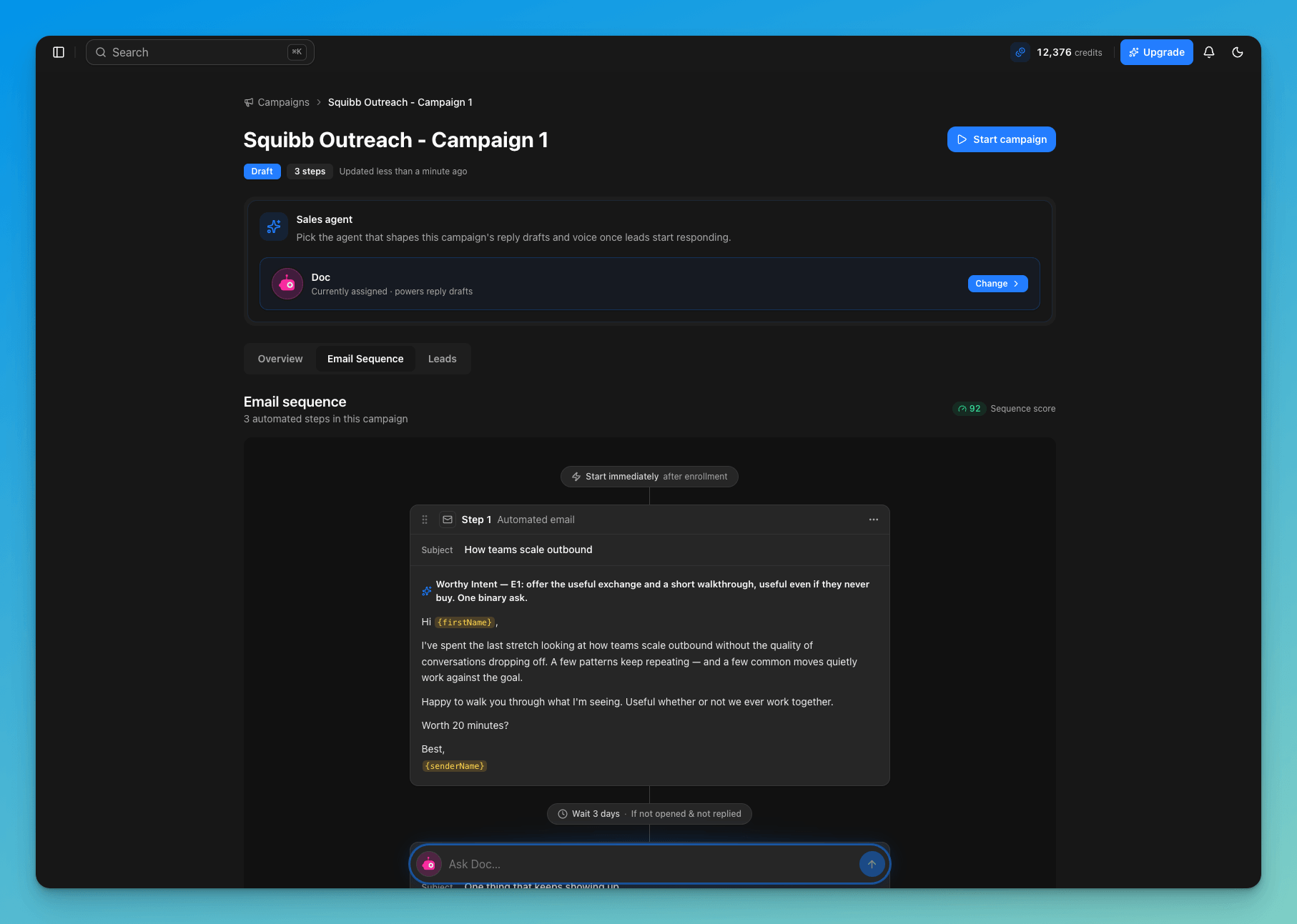Click the Start campaign button

(x=1001, y=139)
